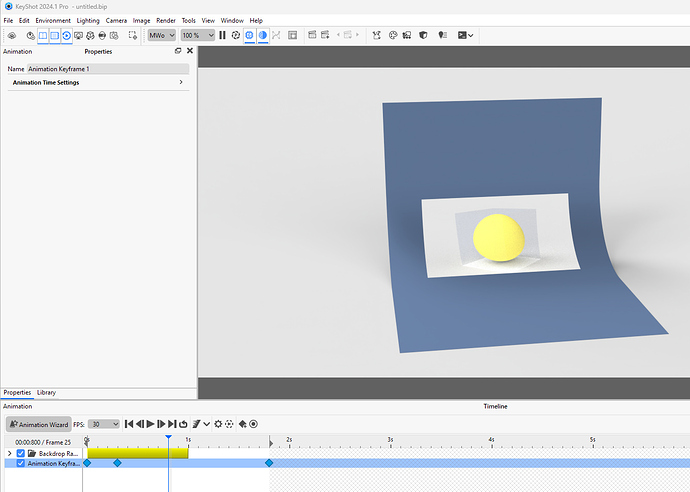
Task: Open the Edit menu
Action: point(24,20)
